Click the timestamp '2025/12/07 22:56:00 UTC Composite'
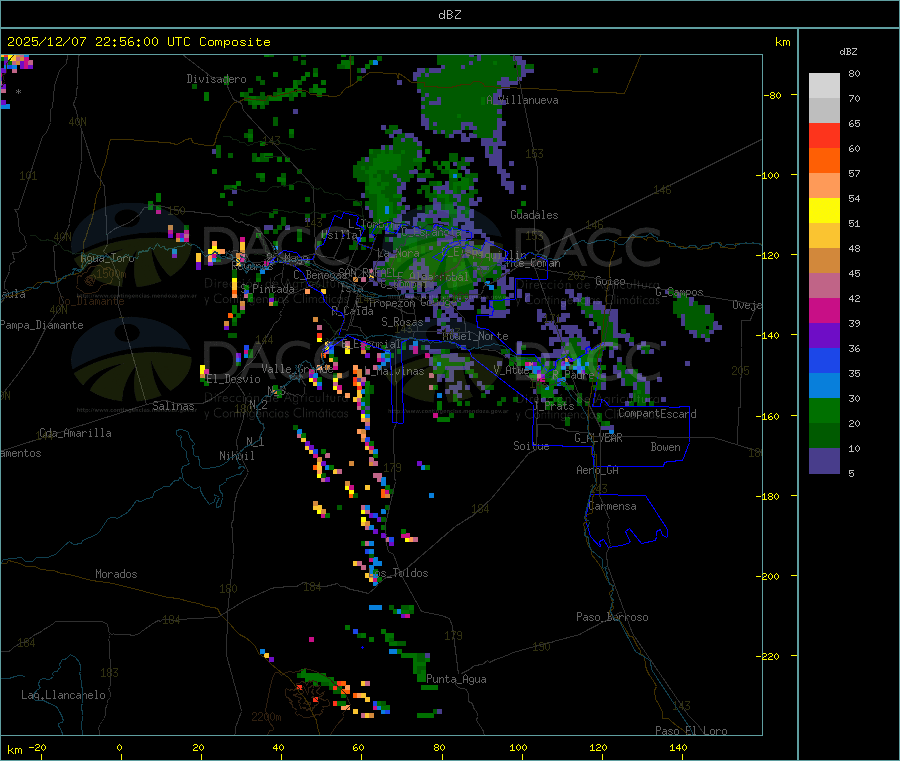This screenshot has width=900, height=761. [138, 42]
